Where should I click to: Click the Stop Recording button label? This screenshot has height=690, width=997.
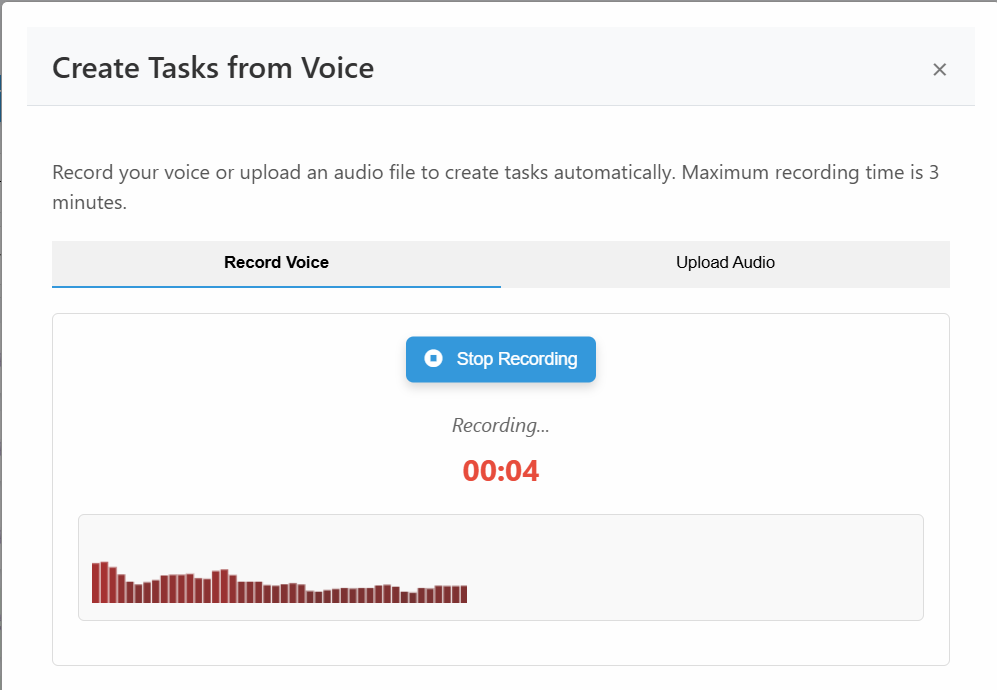click(516, 359)
